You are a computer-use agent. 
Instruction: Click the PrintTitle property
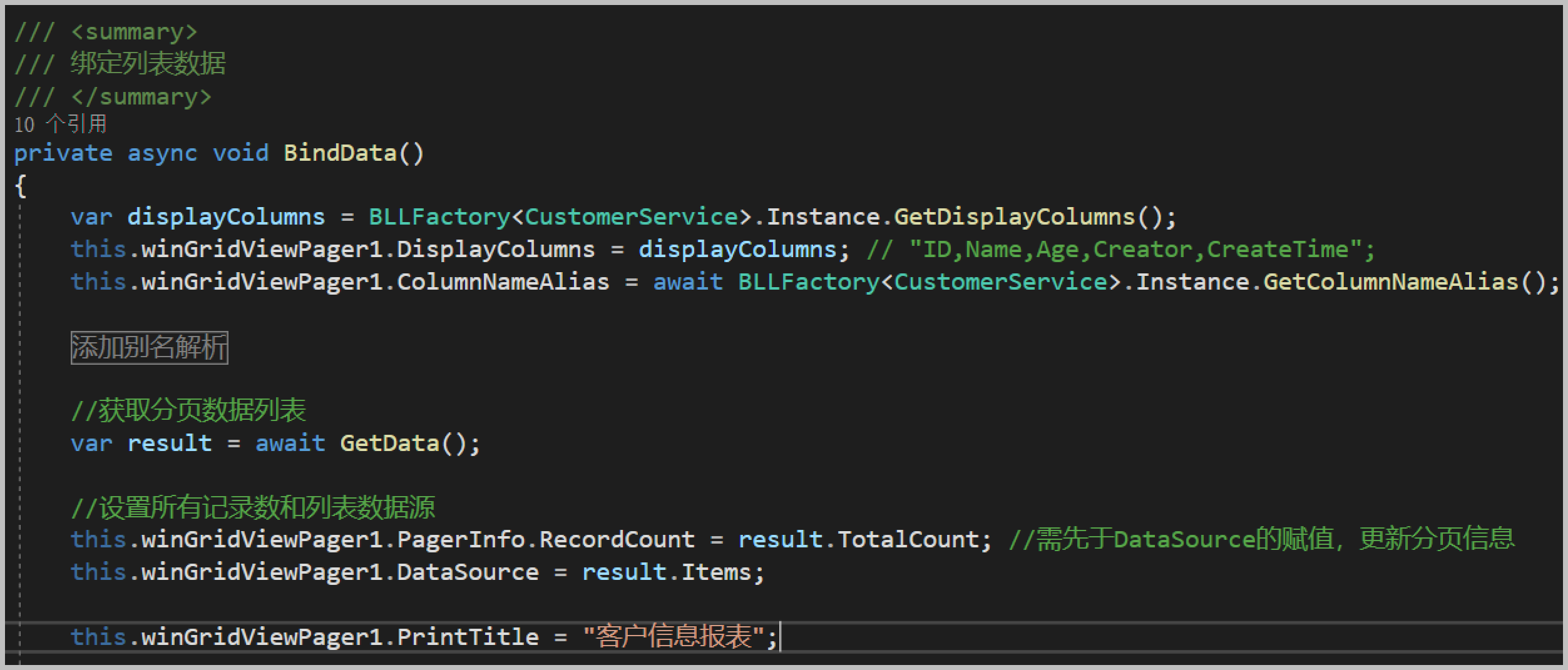click(468, 637)
